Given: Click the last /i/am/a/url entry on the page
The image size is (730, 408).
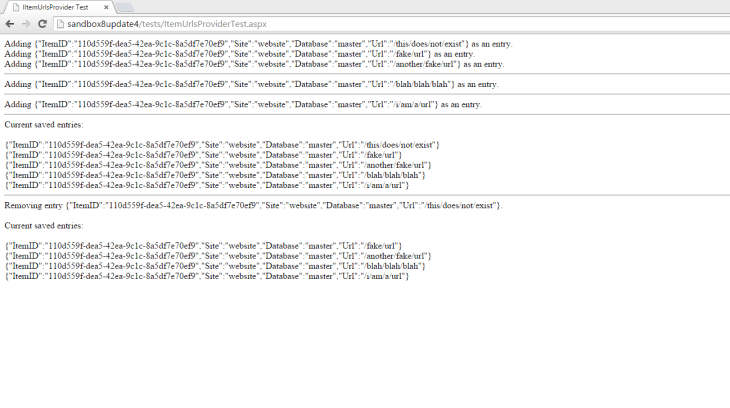Looking at the screenshot, I should tap(207, 276).
